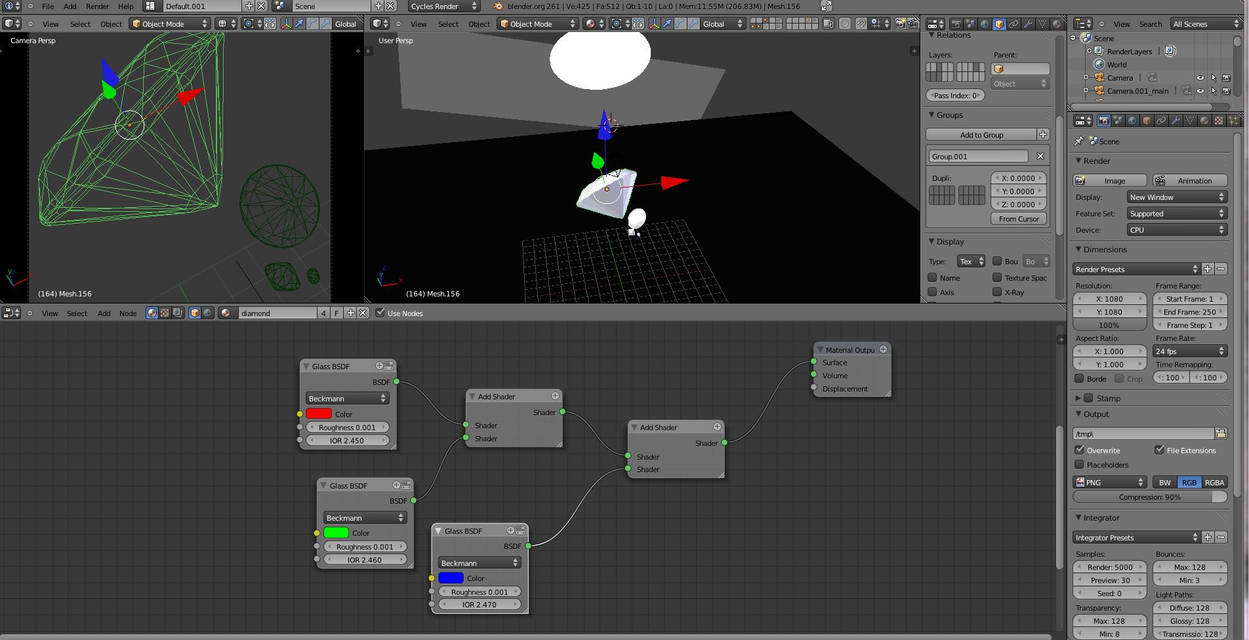Viewport: 1249px width, 640px height.
Task: Open the Add menu in node editor
Action: point(104,313)
